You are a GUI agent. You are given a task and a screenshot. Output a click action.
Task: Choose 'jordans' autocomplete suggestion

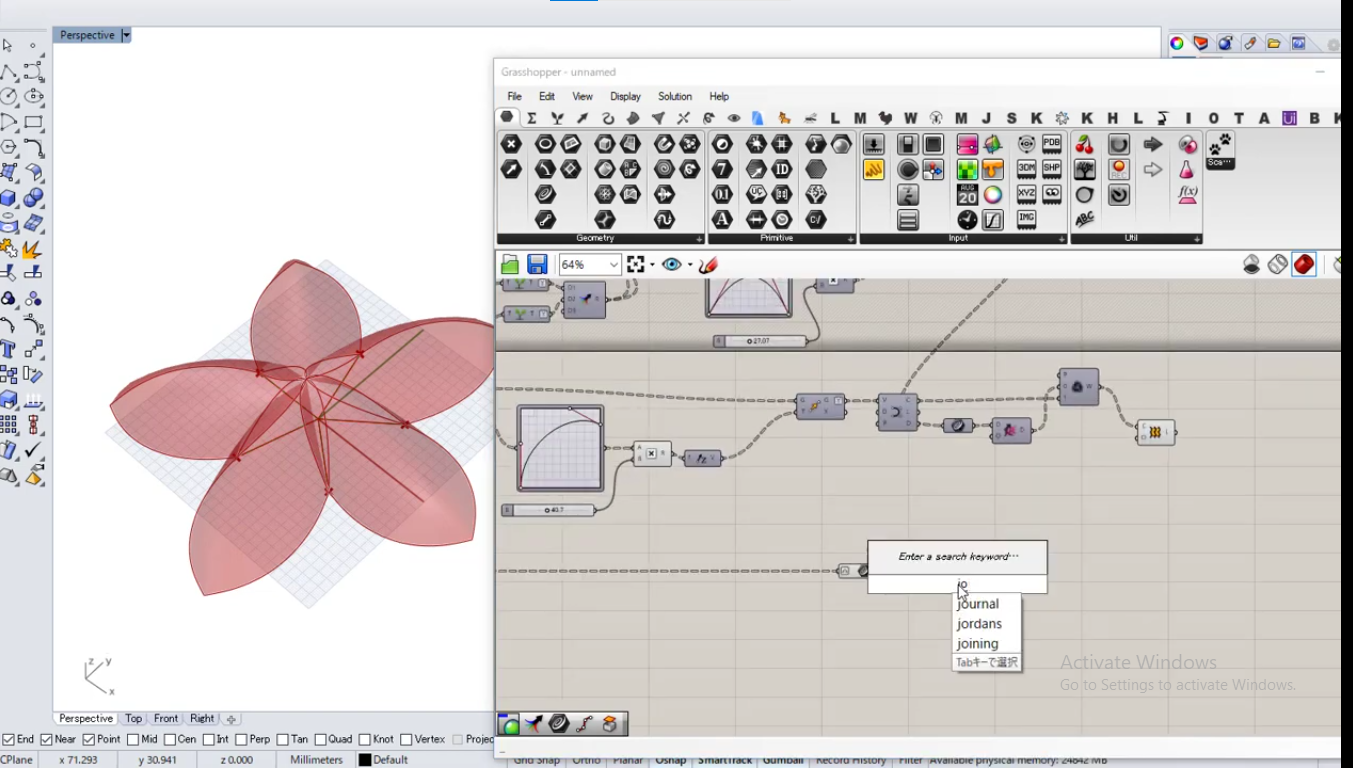(x=979, y=624)
